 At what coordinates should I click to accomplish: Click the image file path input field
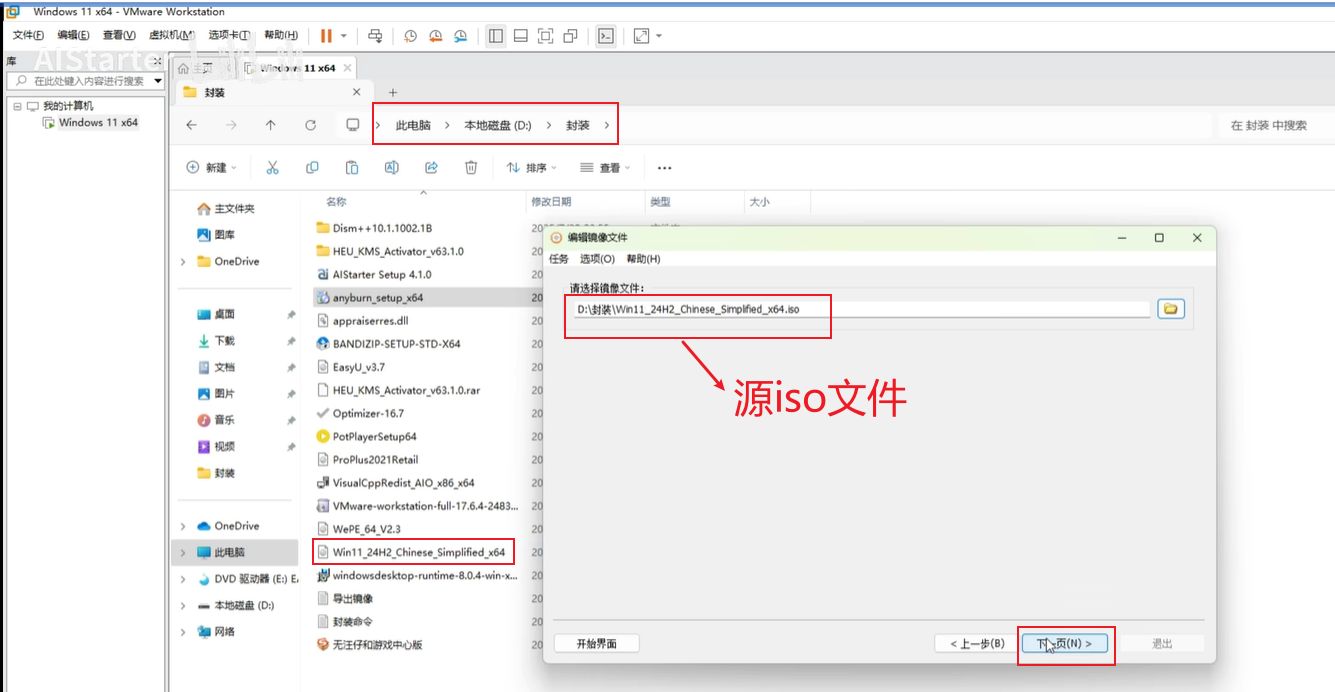860,309
